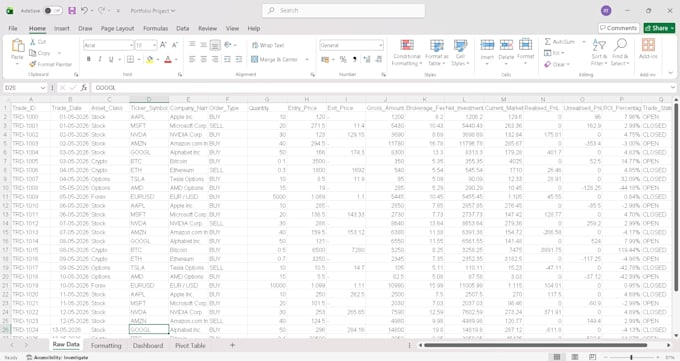The height and width of the screenshot is (361, 680).
Task: Toggle bottom align in Alignment group
Action: 215,45
